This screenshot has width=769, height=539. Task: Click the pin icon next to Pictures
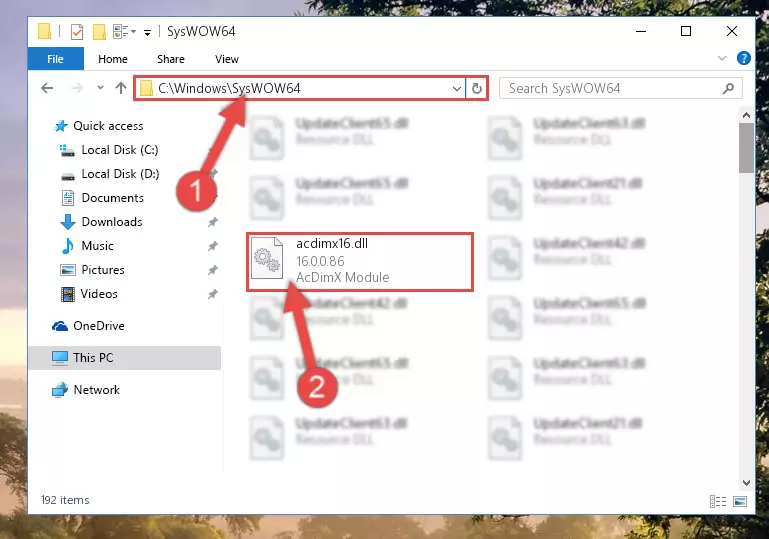click(x=212, y=270)
